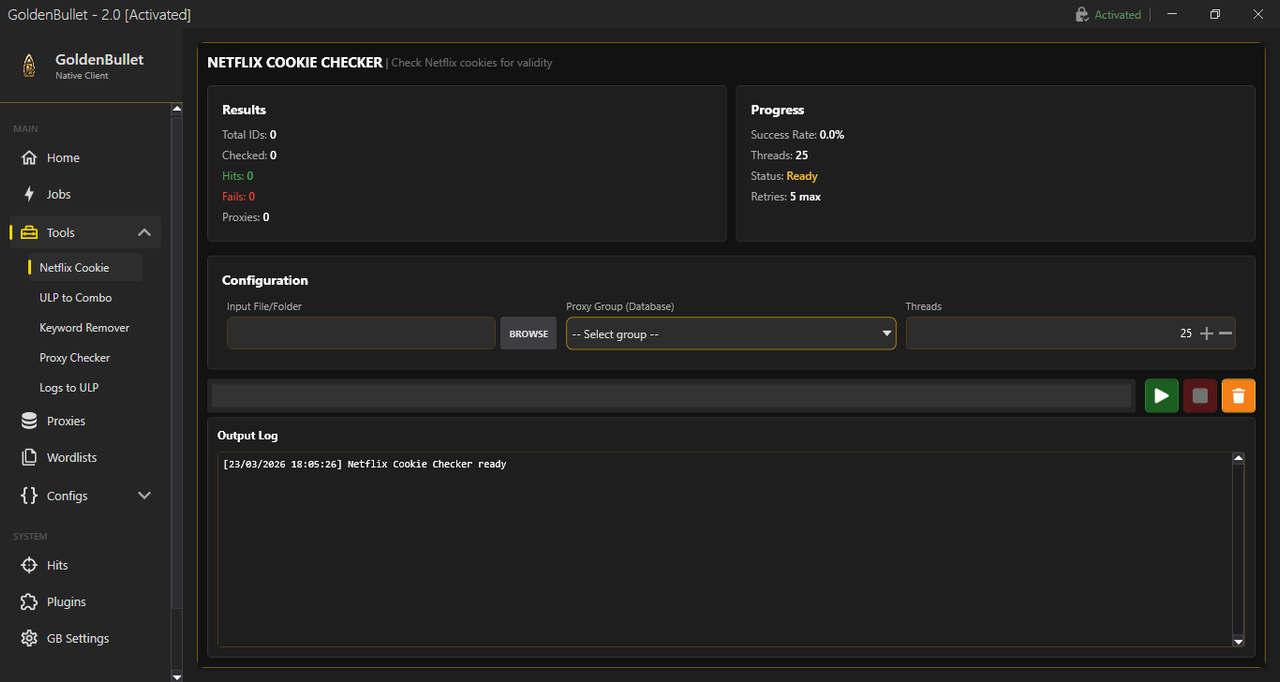Screen dimensions: 1280x682
Task: Click the Hits crosshair icon
Action: click(29, 565)
